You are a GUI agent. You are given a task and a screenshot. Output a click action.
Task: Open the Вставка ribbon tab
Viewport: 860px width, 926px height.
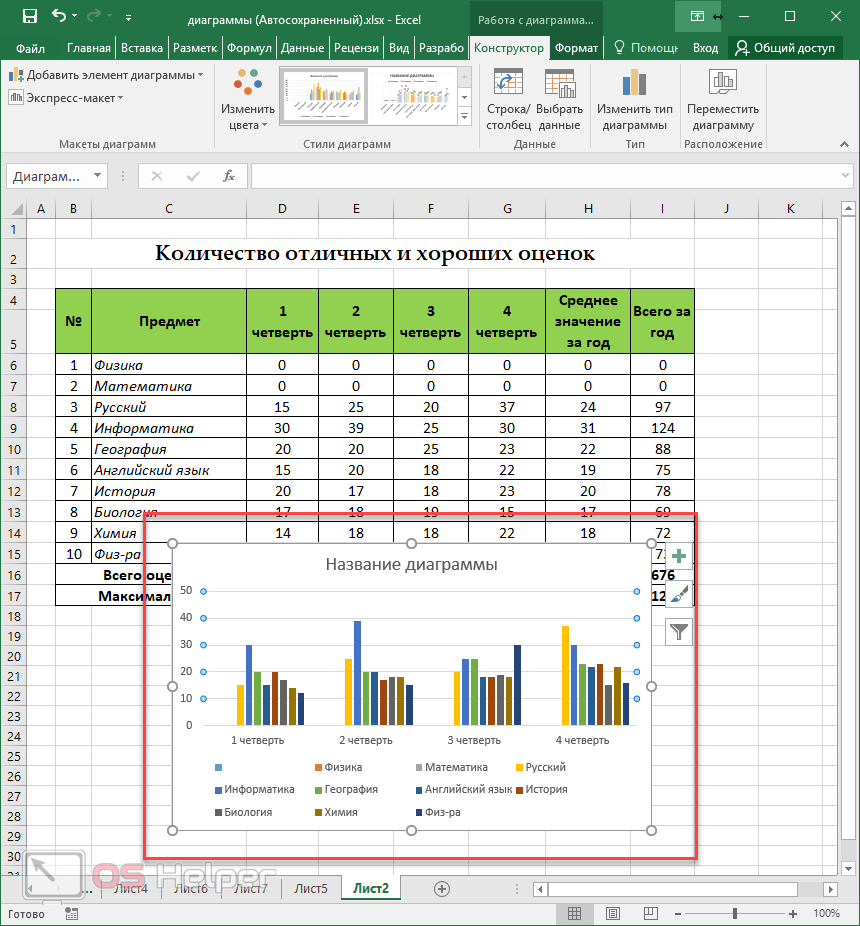click(142, 48)
